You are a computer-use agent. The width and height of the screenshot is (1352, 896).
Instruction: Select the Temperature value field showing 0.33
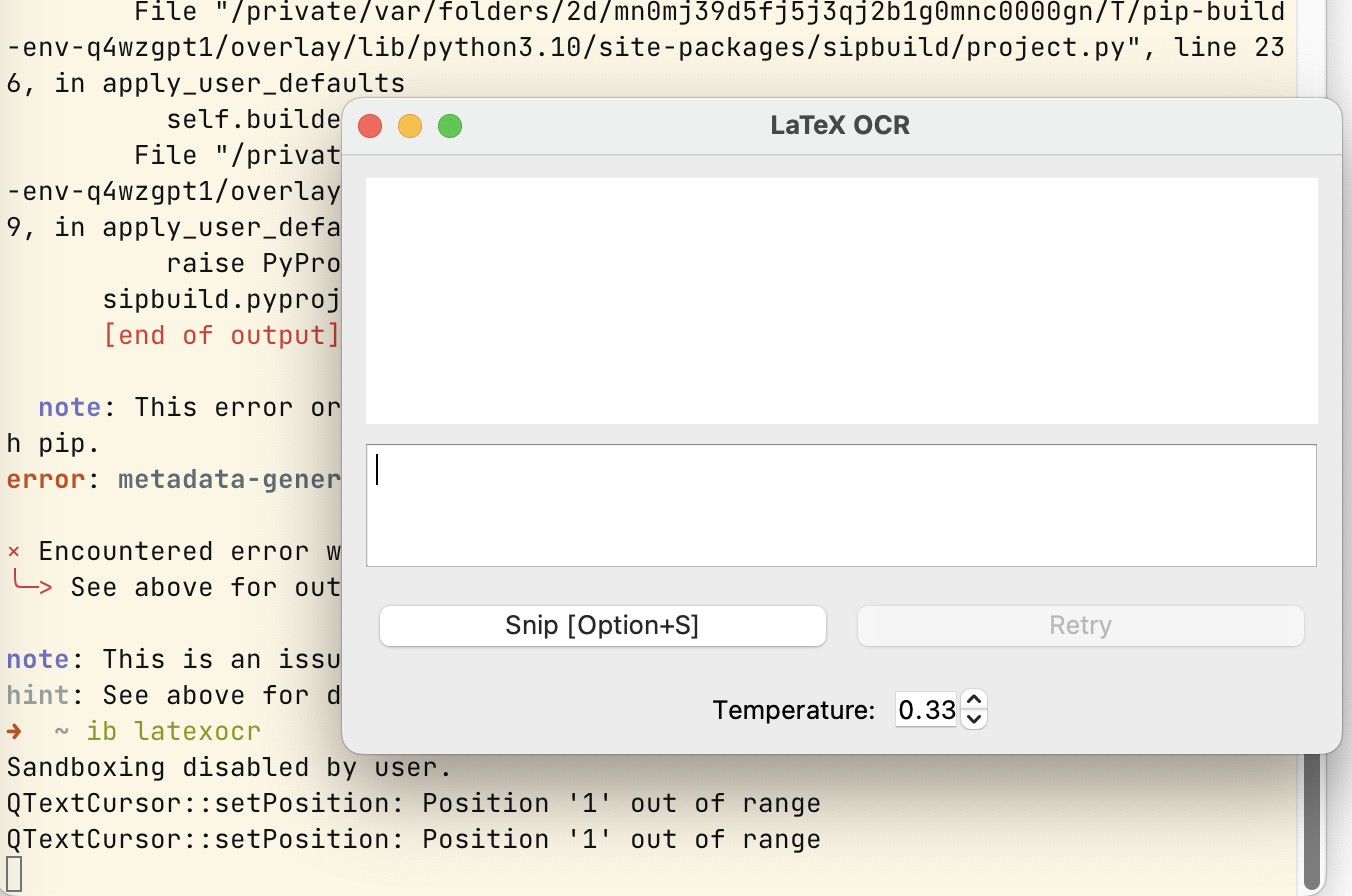(927, 710)
